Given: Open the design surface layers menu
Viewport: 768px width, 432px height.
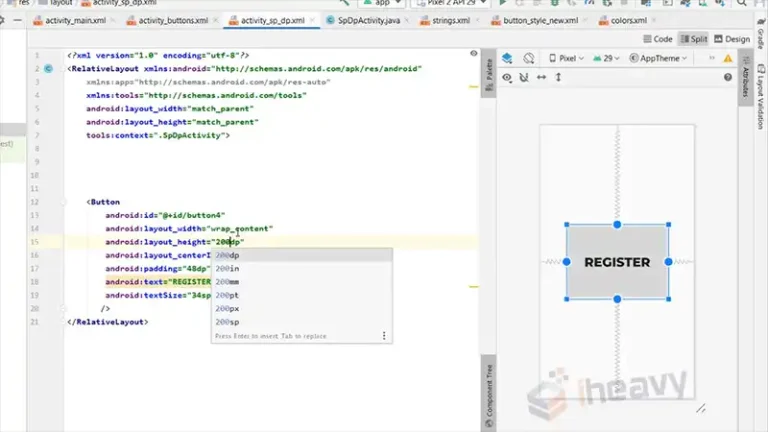Looking at the screenshot, I should coord(507,58).
